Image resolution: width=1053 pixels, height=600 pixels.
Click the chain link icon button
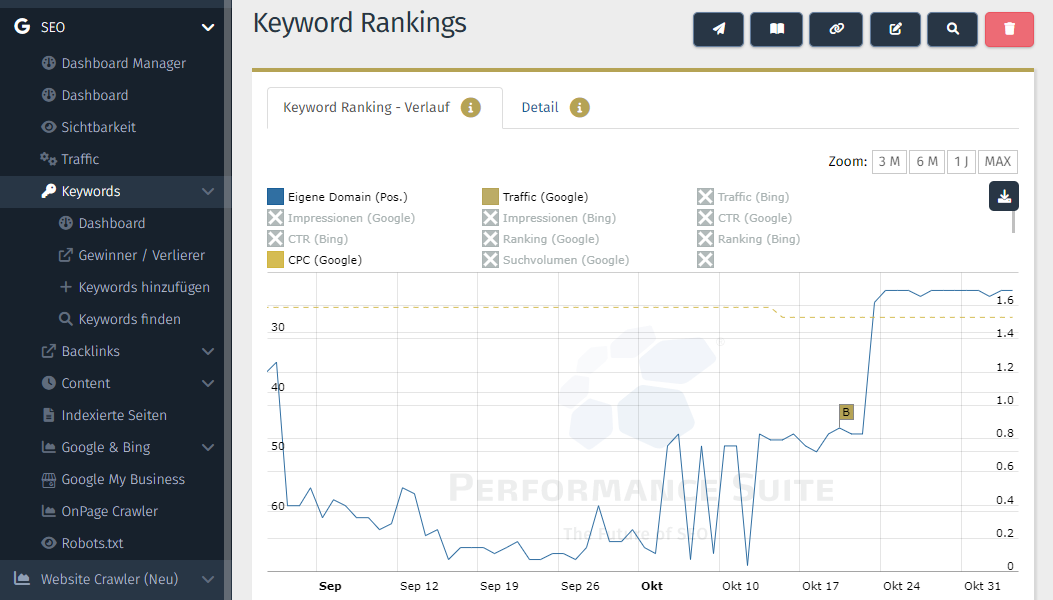pos(836,29)
